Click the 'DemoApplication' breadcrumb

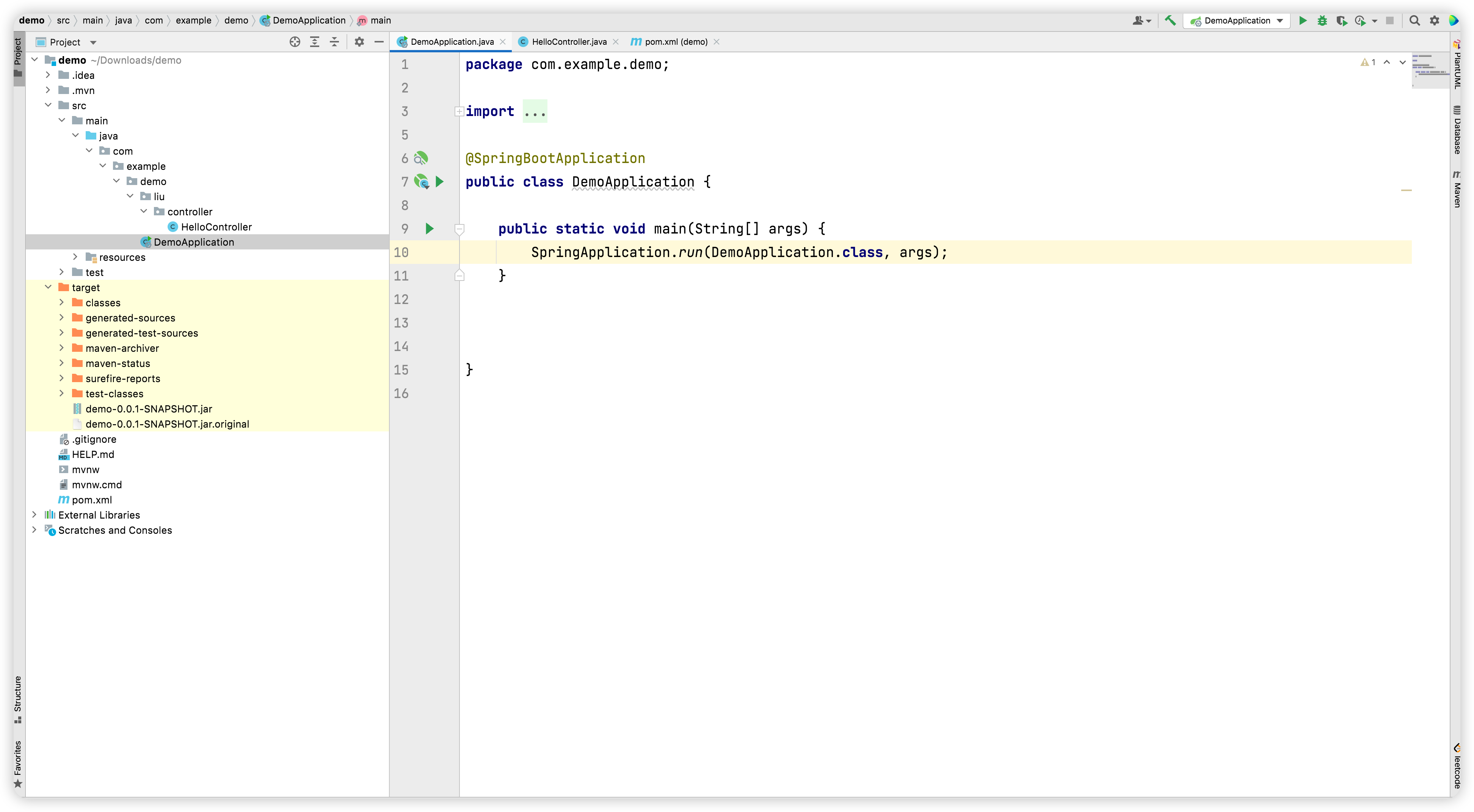pos(303,20)
